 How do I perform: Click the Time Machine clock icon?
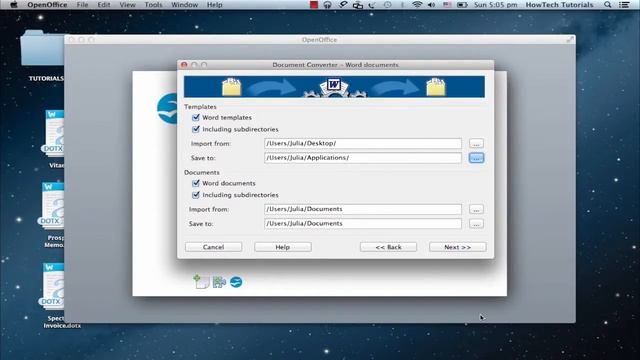click(387, 5)
